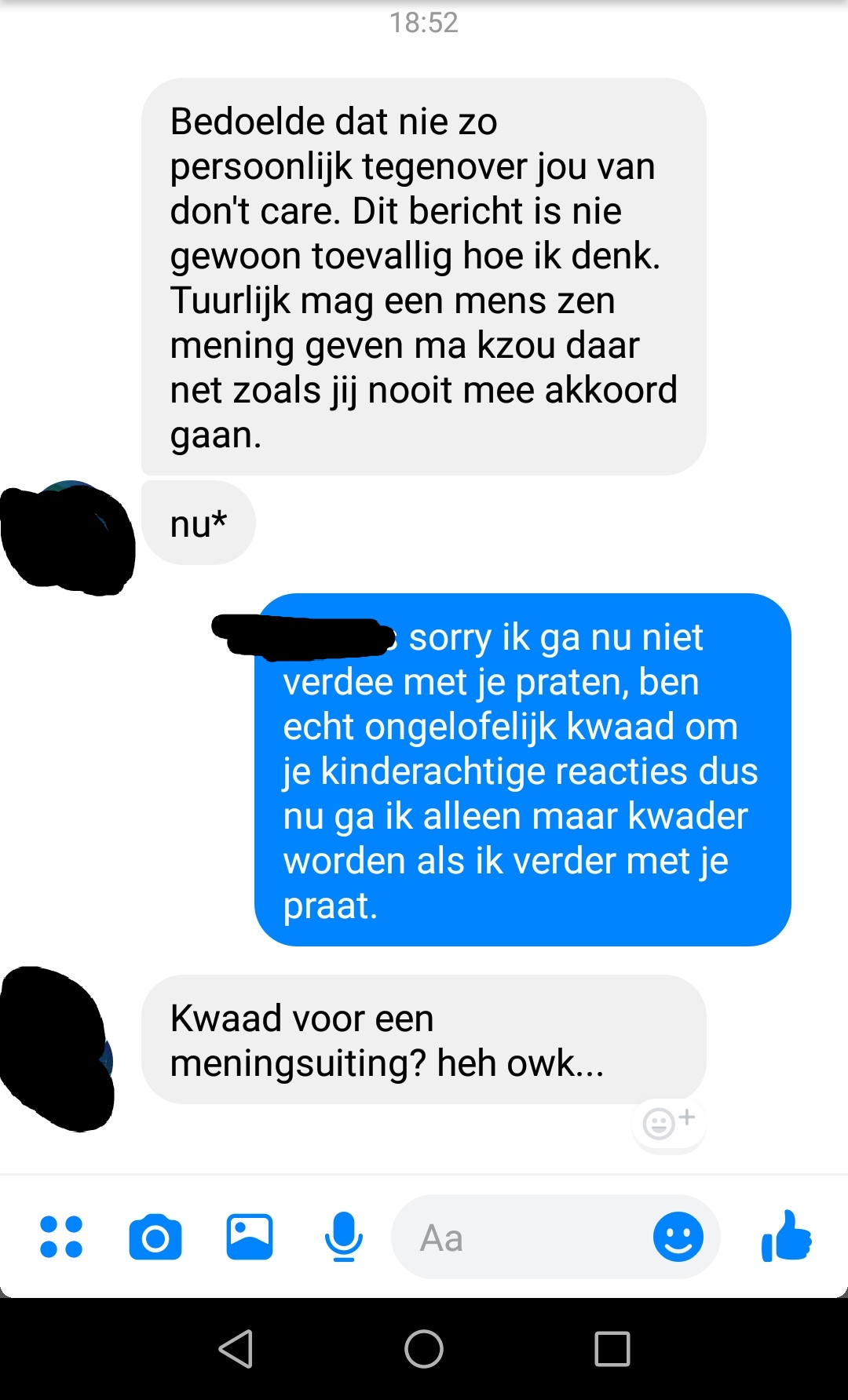Add a reaction to the last message
The image size is (848, 1400).
(x=669, y=1122)
